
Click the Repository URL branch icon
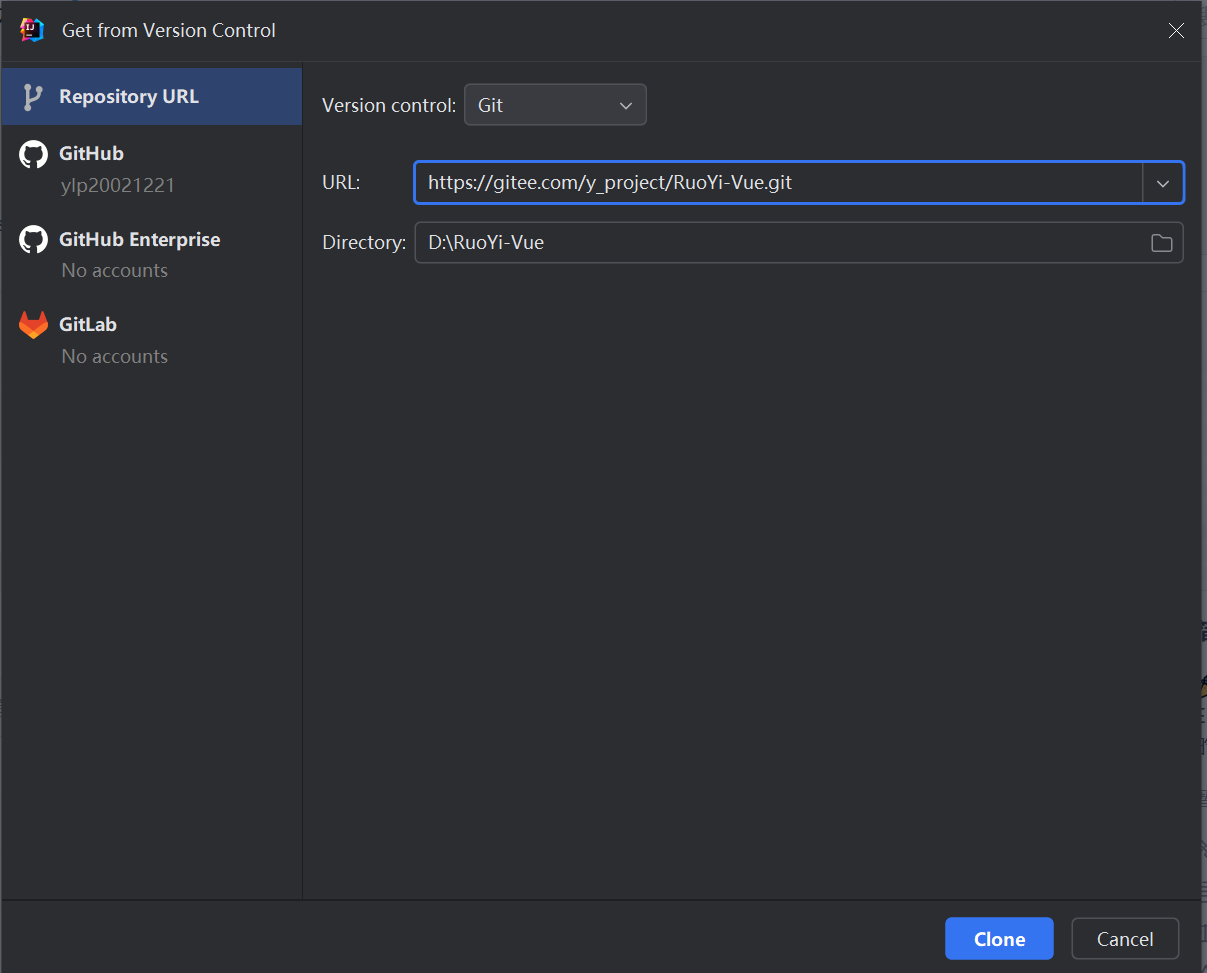pos(33,97)
